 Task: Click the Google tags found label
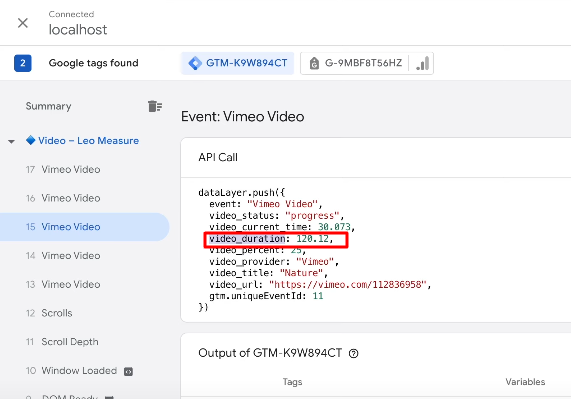[x=94, y=63]
